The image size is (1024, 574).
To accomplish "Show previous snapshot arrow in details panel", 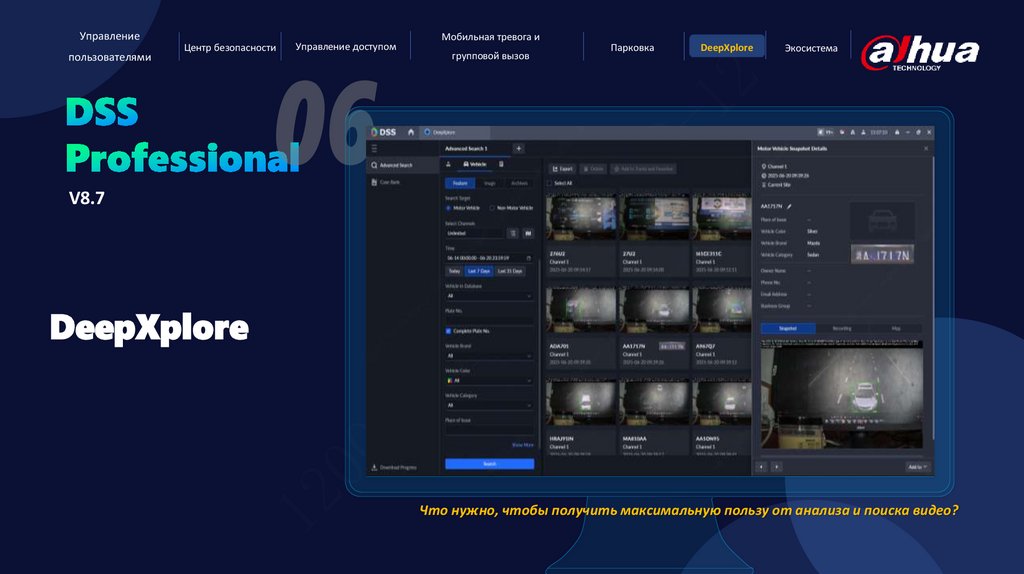I will point(761,467).
